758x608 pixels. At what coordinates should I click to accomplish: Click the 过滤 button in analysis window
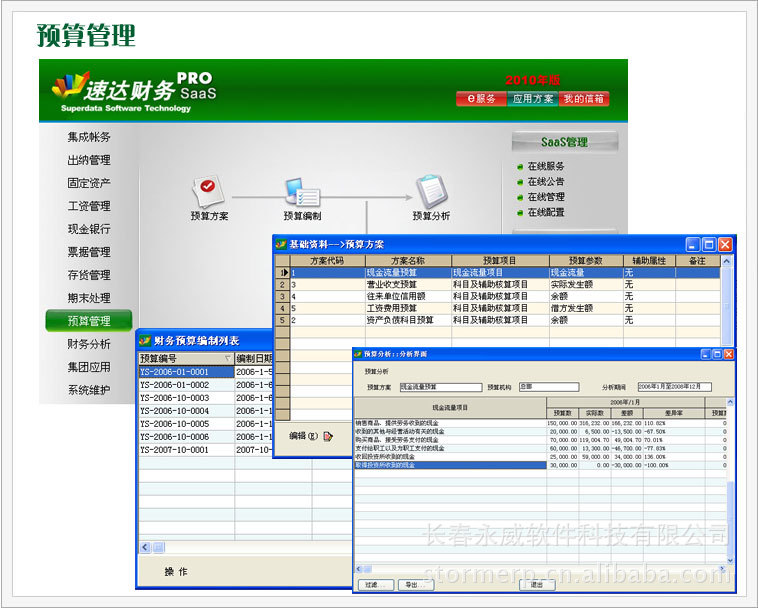click(375, 585)
